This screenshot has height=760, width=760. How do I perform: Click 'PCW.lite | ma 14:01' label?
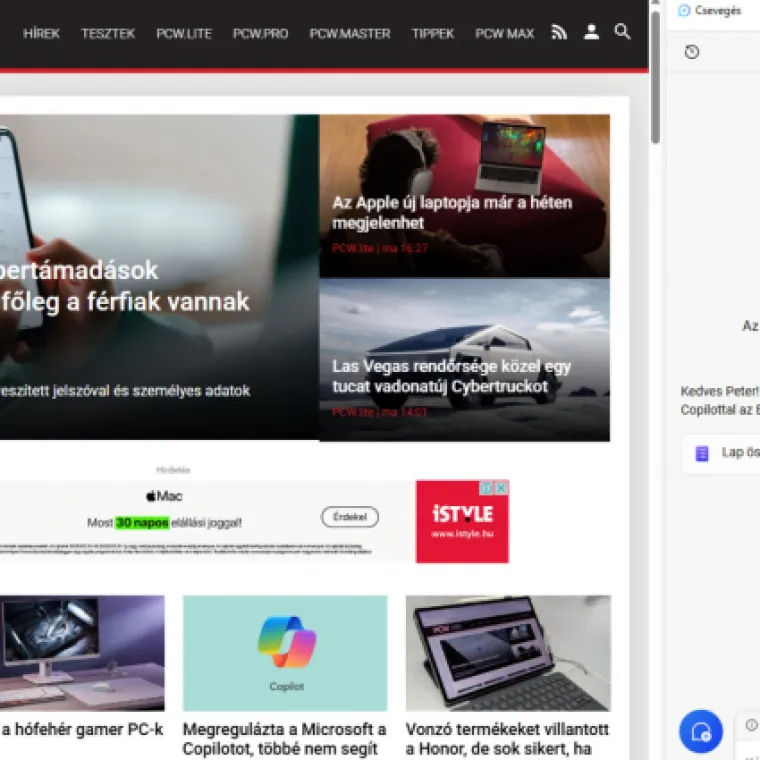click(x=380, y=412)
